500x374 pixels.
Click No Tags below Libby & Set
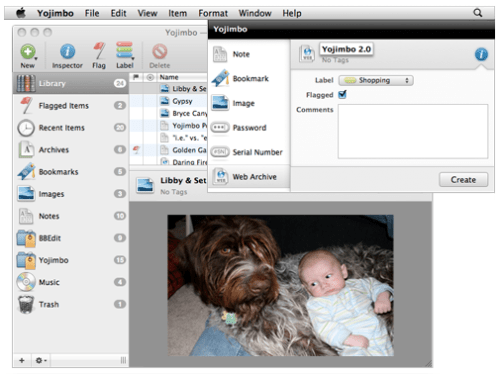[x=174, y=192]
